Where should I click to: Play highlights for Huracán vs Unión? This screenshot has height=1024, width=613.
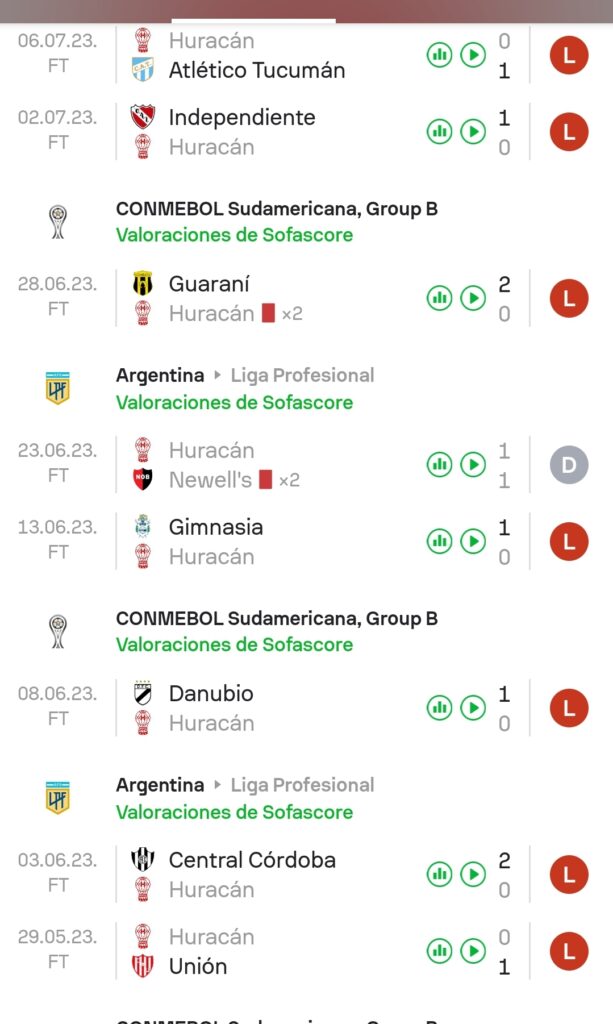click(x=473, y=951)
